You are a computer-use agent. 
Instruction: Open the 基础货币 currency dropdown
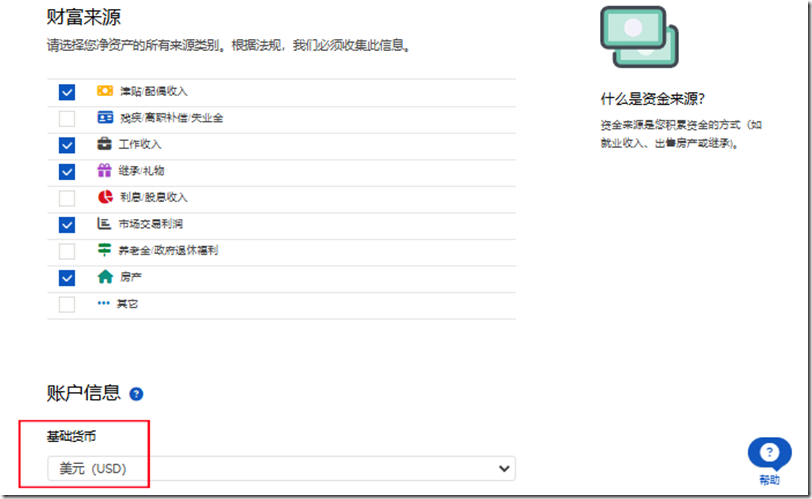point(281,468)
